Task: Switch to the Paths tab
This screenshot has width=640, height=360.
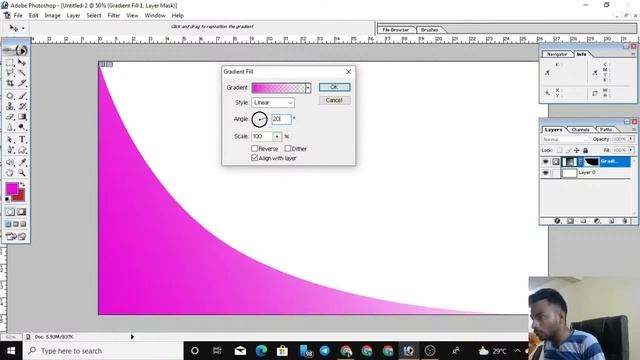Action: point(606,129)
